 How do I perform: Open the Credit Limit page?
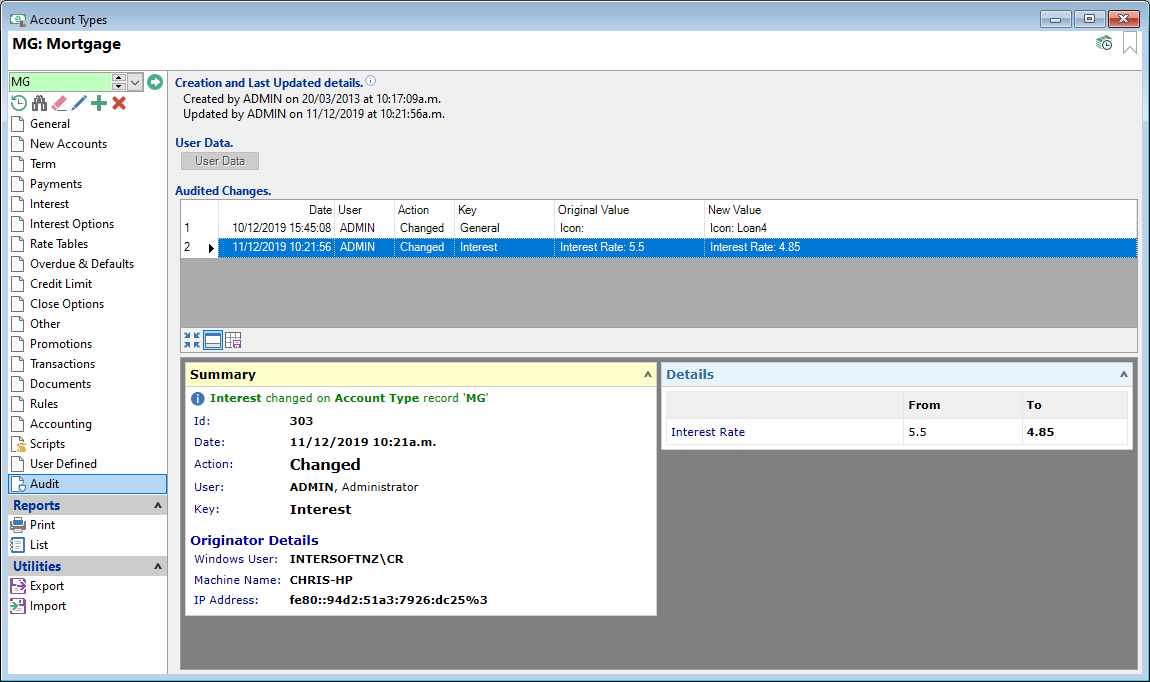coord(61,284)
